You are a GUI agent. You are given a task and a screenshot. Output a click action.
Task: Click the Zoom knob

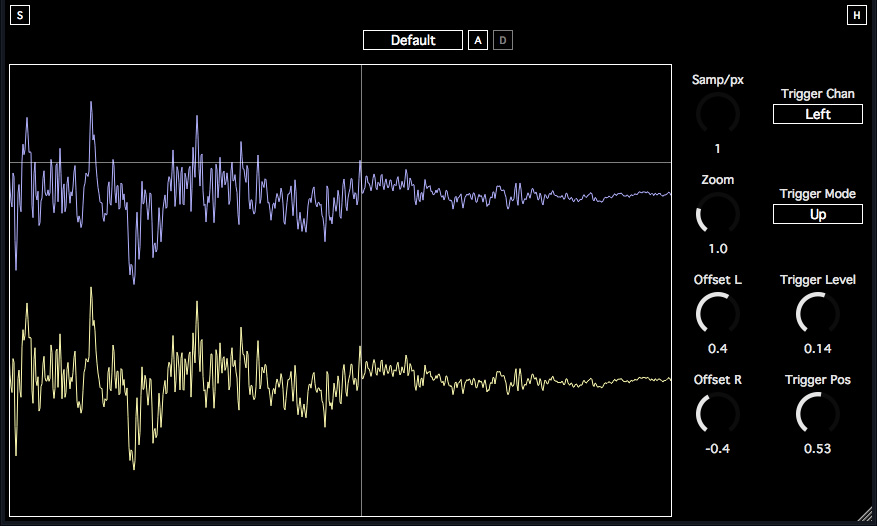[x=718, y=214]
